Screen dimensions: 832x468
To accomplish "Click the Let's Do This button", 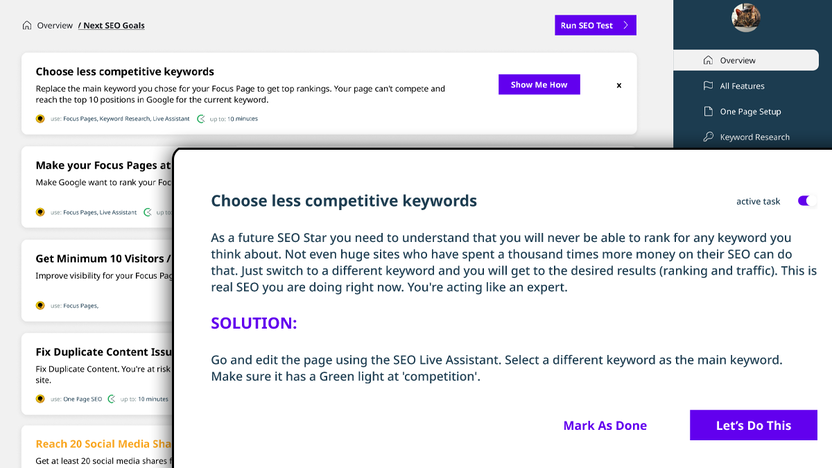I will (x=753, y=425).
